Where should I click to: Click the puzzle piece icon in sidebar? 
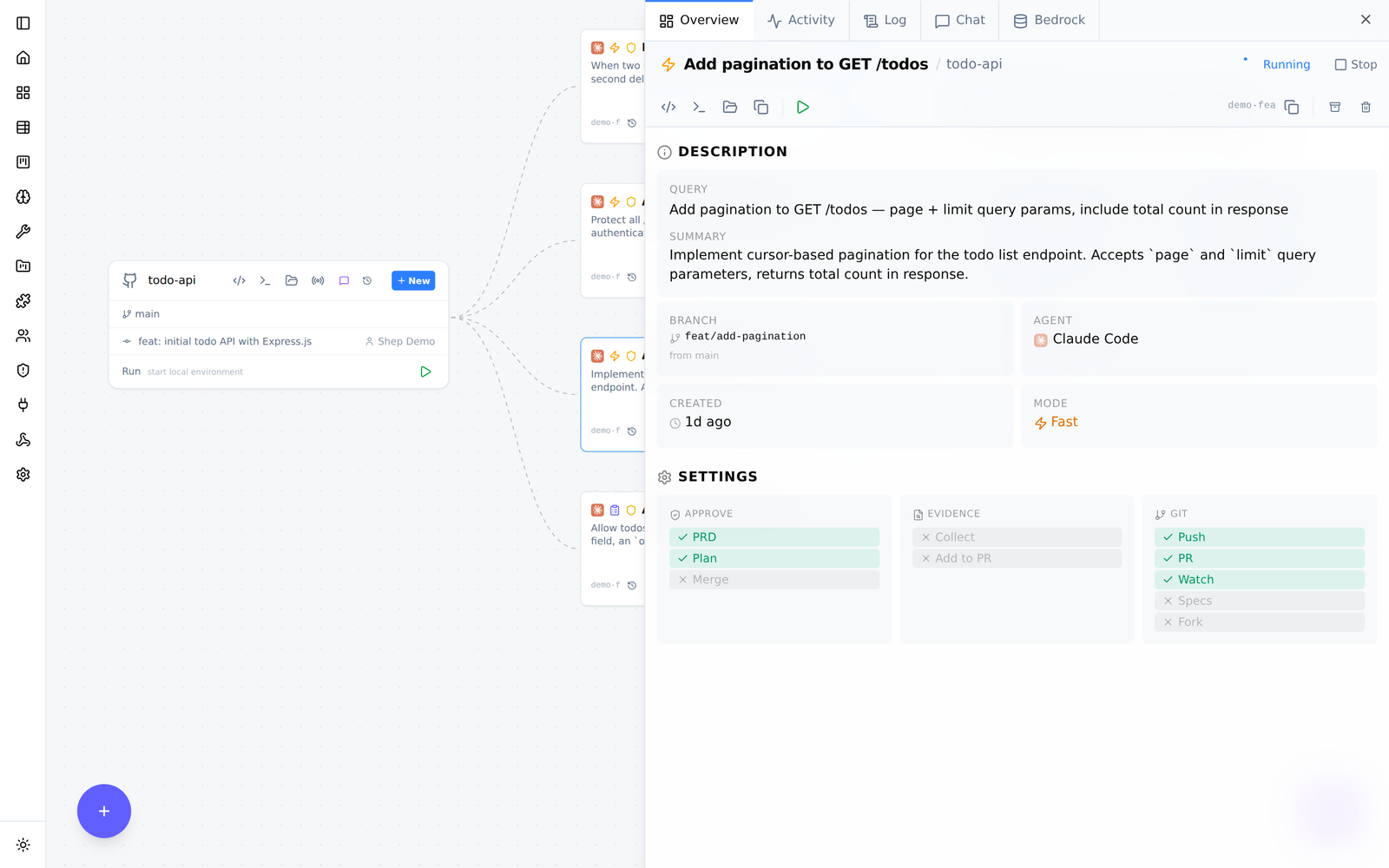(23, 301)
